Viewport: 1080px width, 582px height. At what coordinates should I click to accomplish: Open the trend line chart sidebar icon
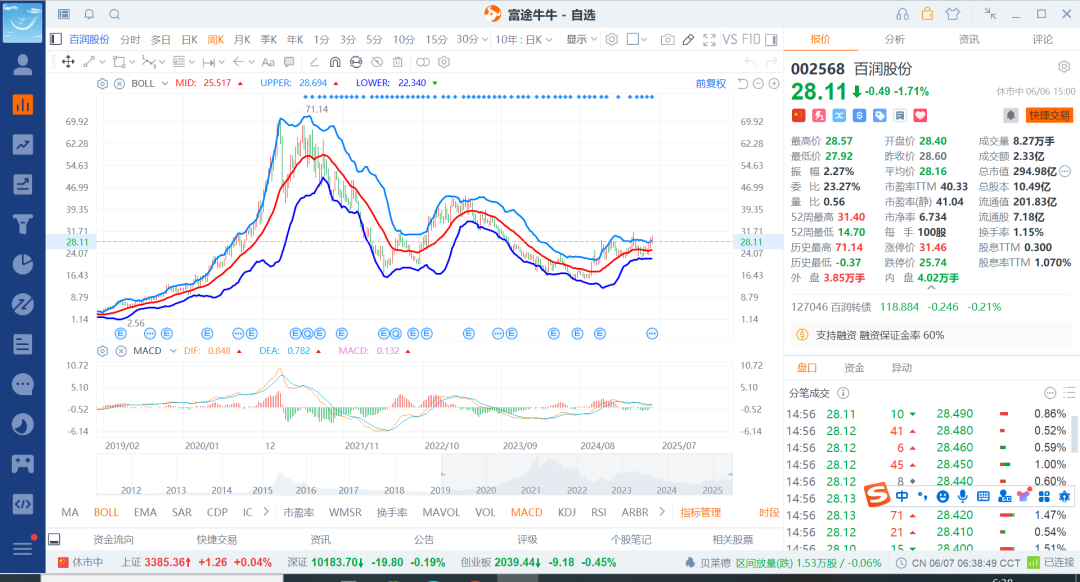click(x=23, y=145)
